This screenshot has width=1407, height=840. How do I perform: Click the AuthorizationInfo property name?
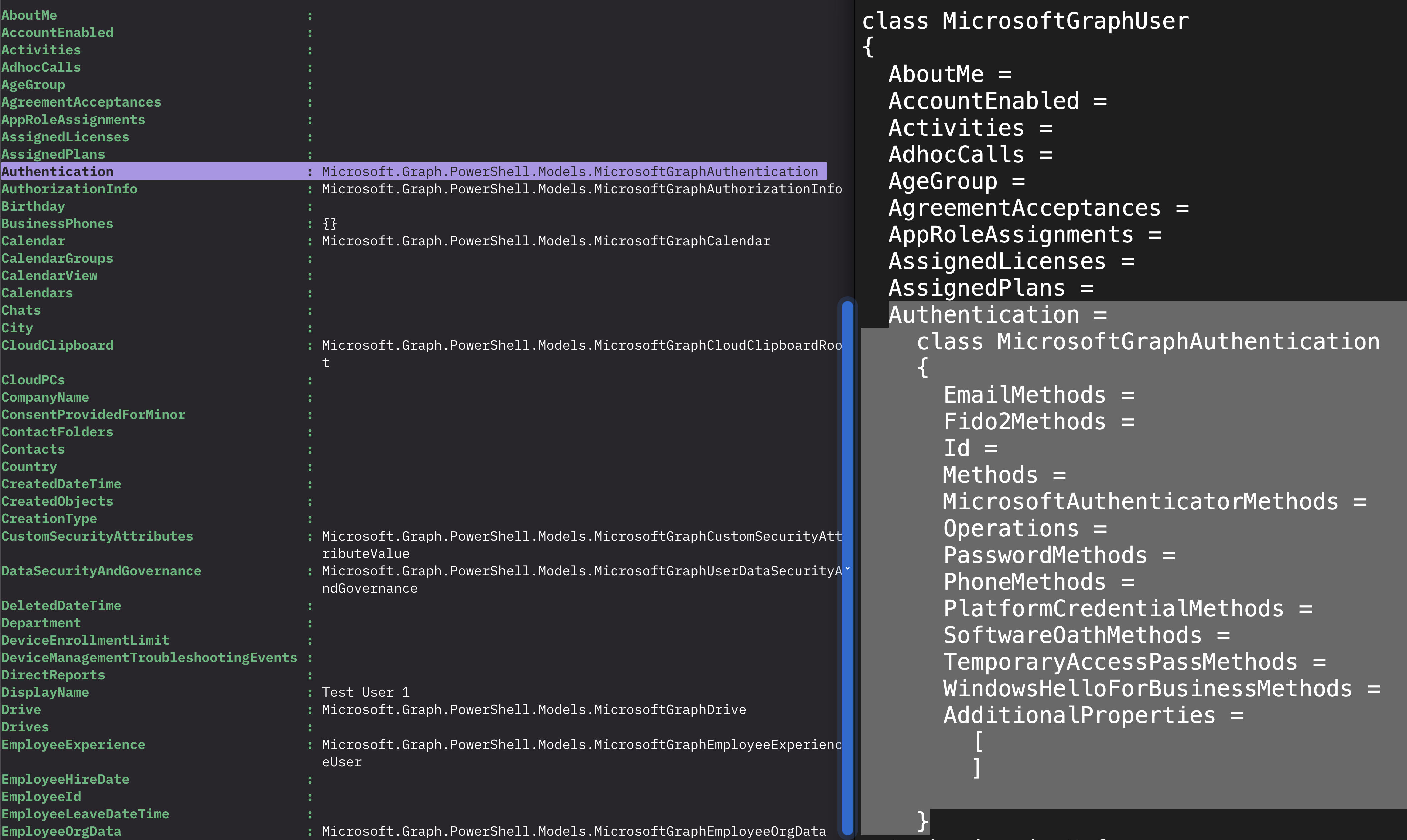69,189
